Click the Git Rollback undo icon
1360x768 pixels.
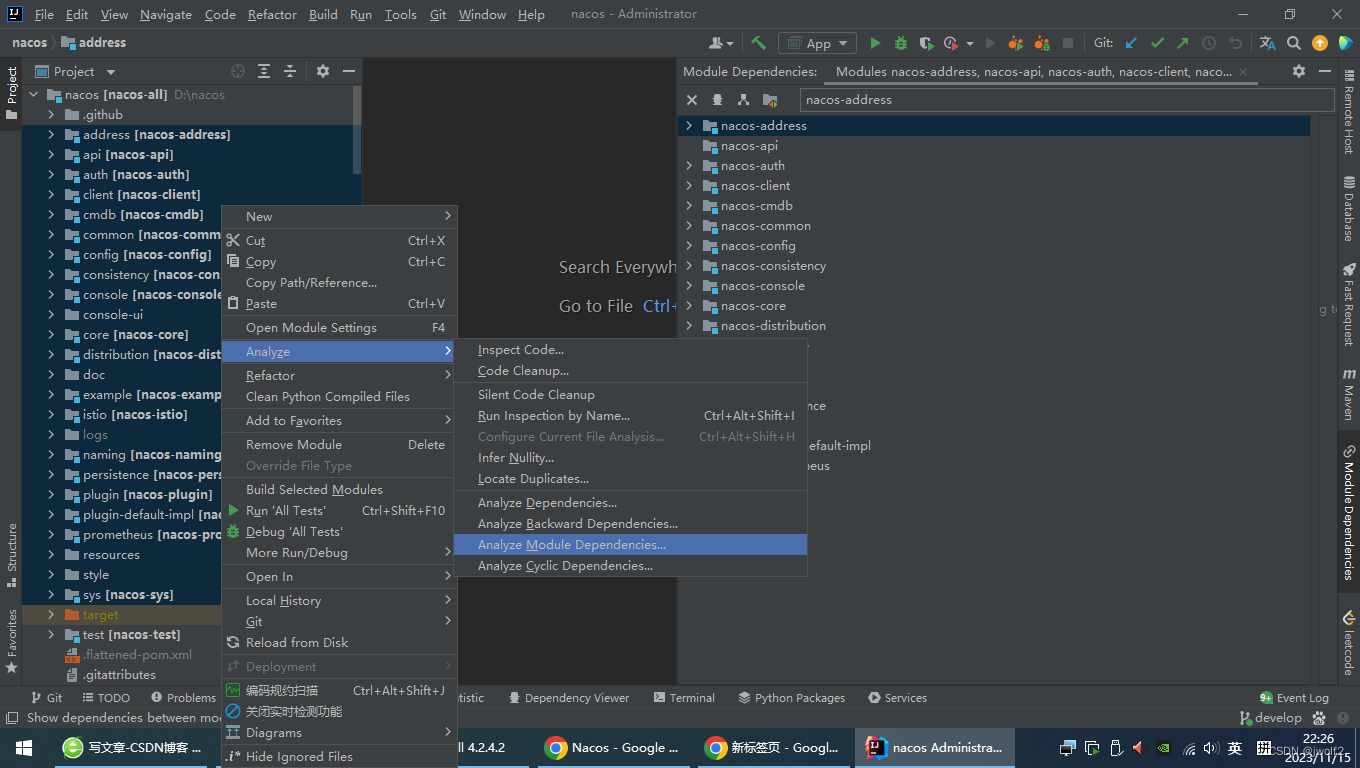(1235, 43)
